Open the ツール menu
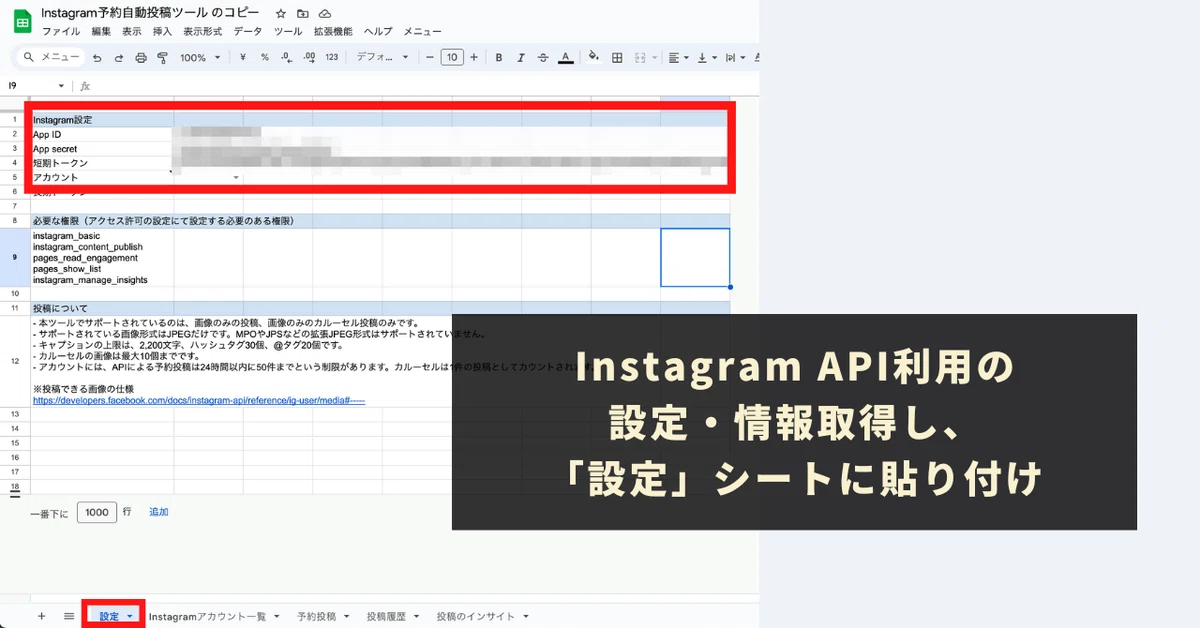The image size is (1200, 628). [x=288, y=32]
